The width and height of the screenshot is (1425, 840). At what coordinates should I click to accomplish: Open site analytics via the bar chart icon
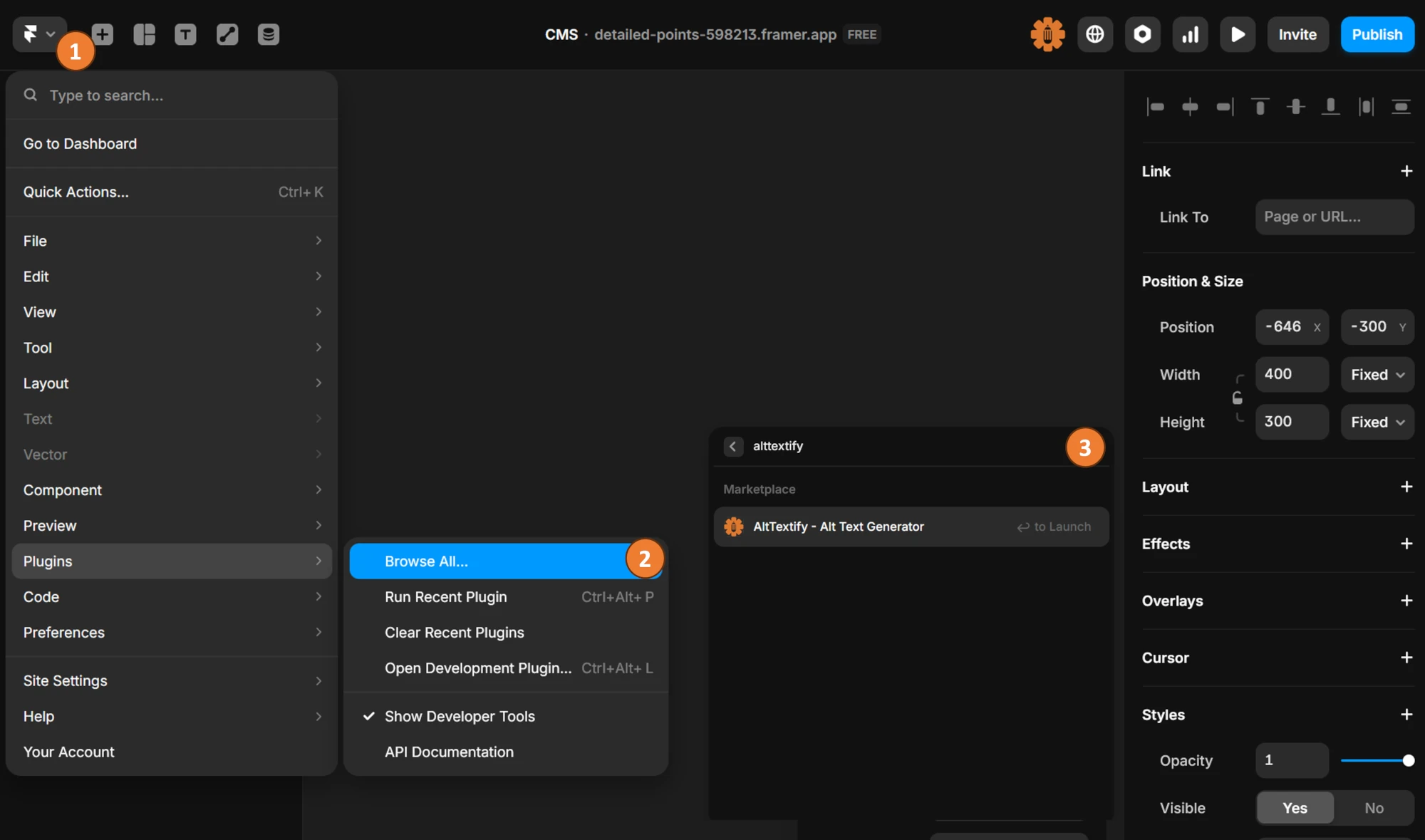tap(1190, 33)
